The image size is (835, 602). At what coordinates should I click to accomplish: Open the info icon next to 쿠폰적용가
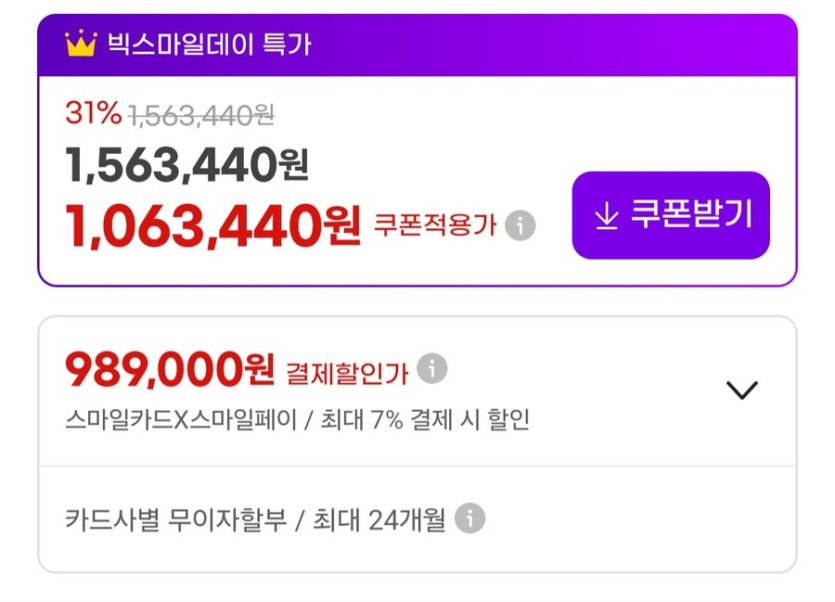pos(519,226)
